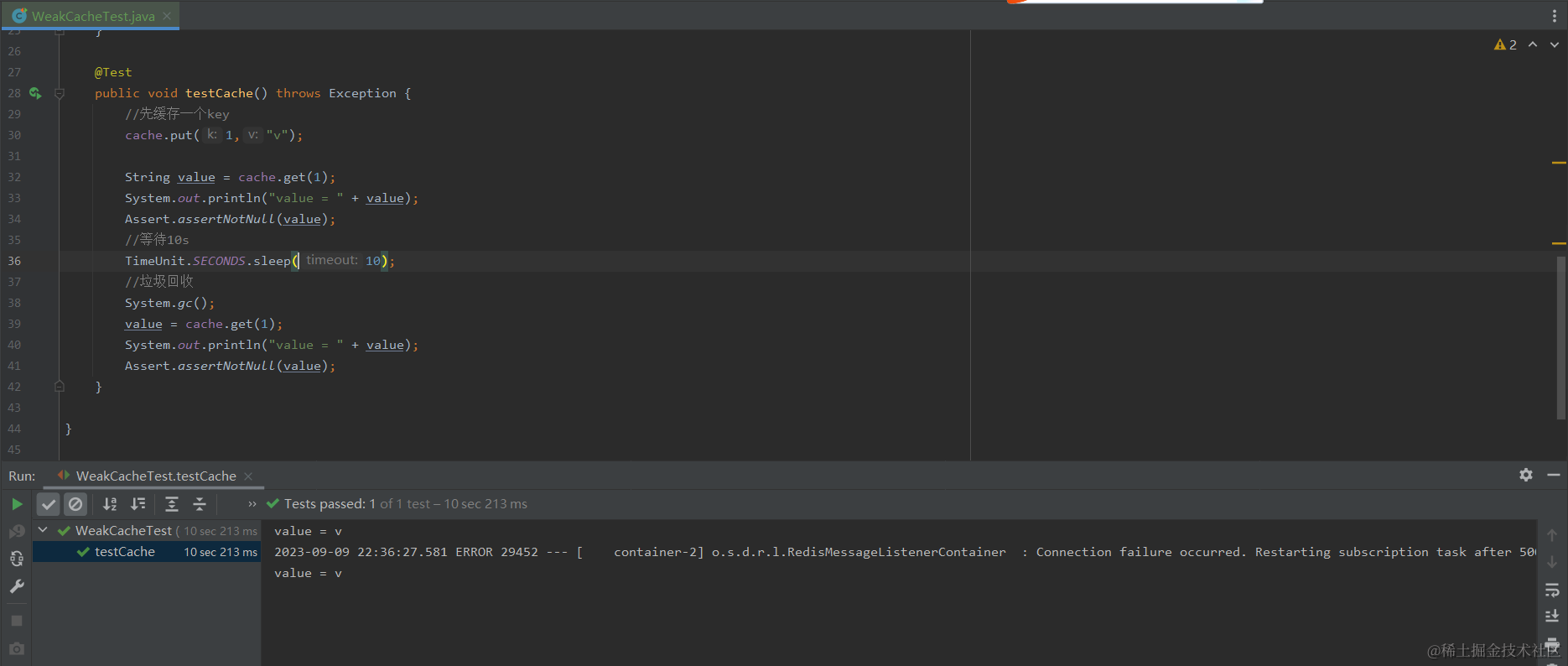Go to previous highlighted warning arrow
Image resolution: width=1568 pixels, height=666 pixels.
pos(1533,44)
